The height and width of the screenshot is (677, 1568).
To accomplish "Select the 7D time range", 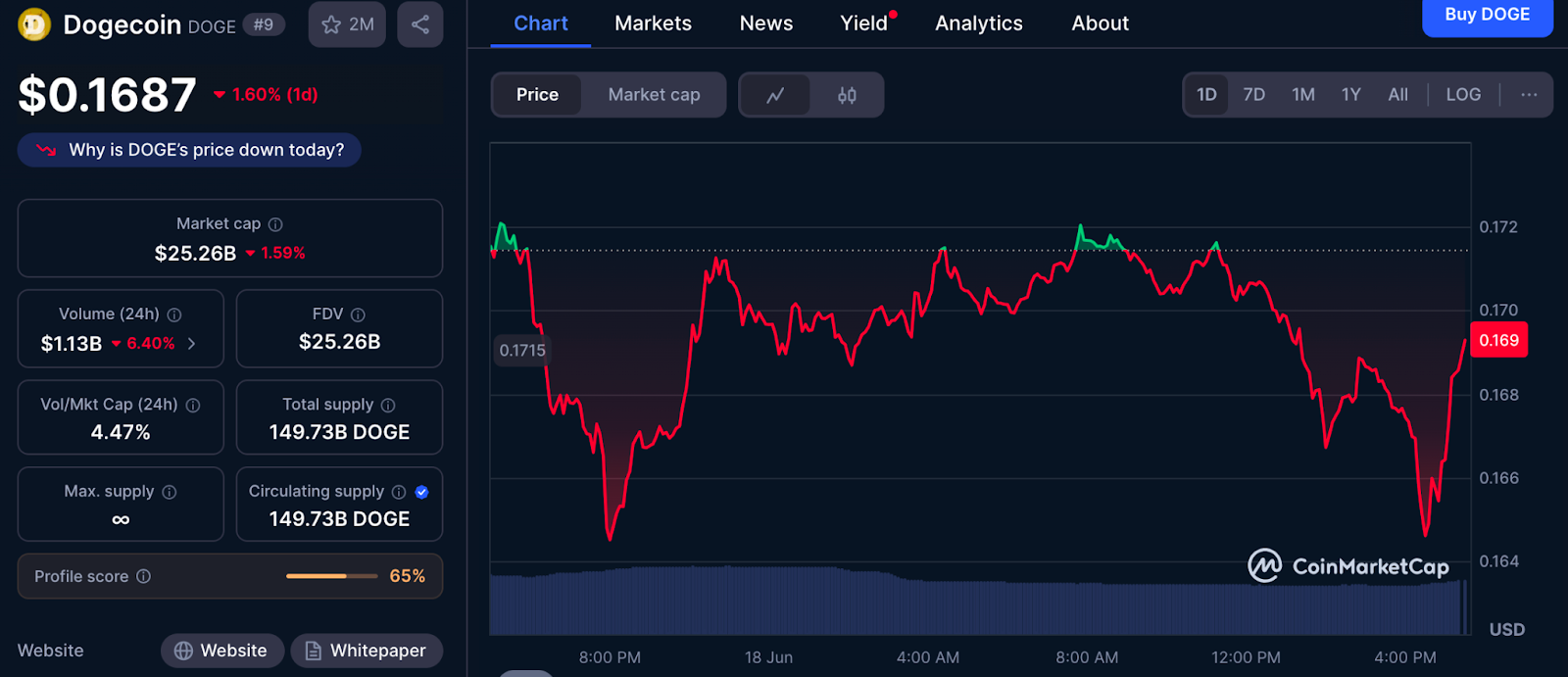I will [x=1254, y=95].
